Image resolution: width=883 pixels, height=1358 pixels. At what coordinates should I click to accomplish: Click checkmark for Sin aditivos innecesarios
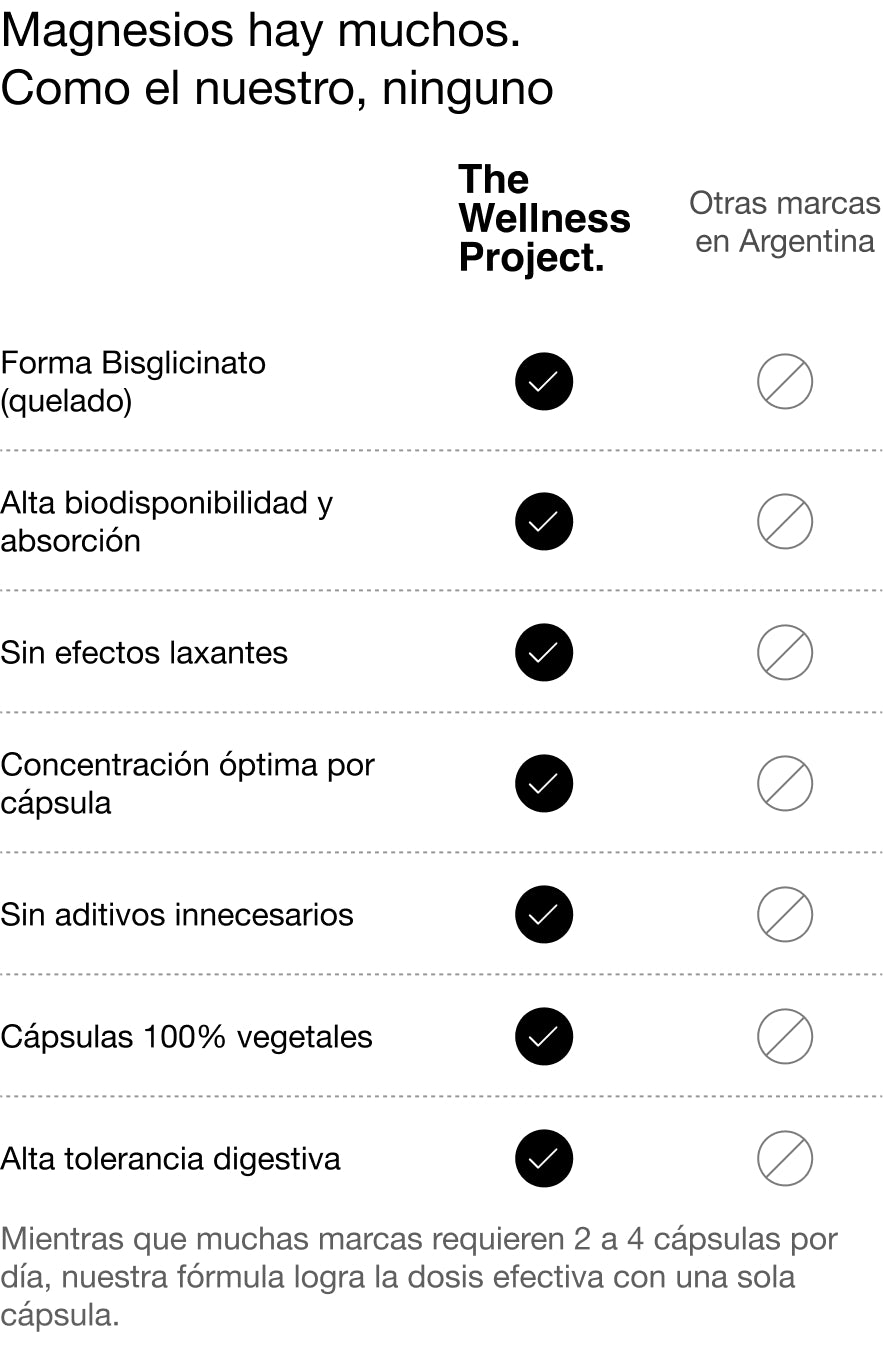click(x=544, y=914)
